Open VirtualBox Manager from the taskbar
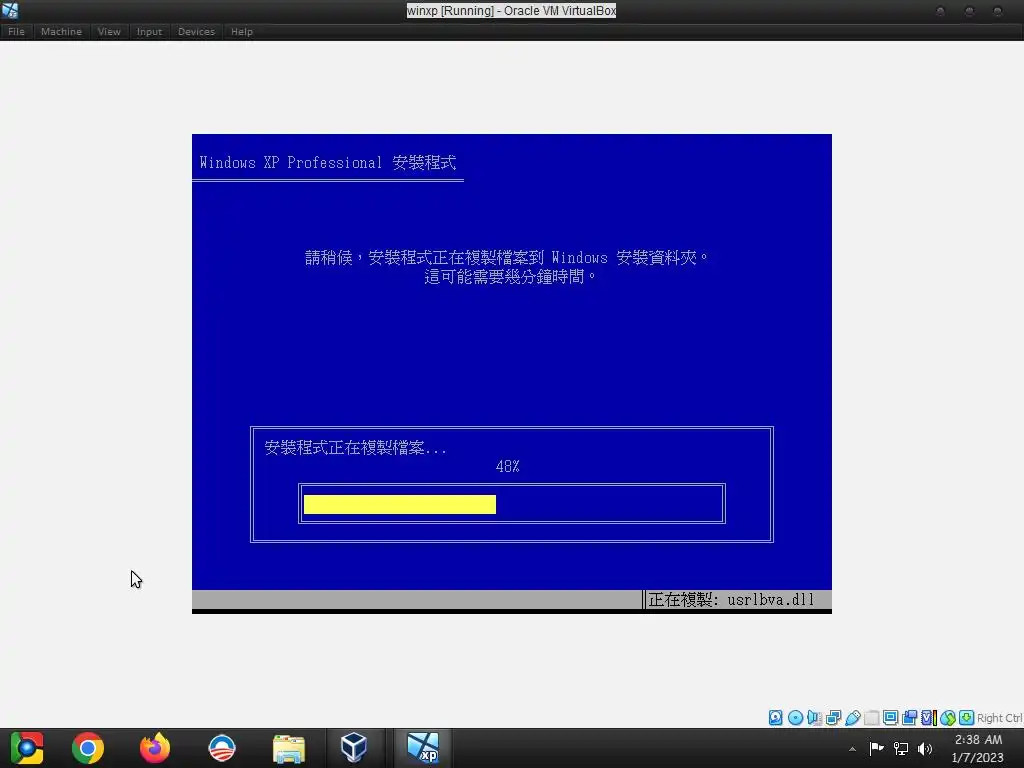 (x=354, y=748)
